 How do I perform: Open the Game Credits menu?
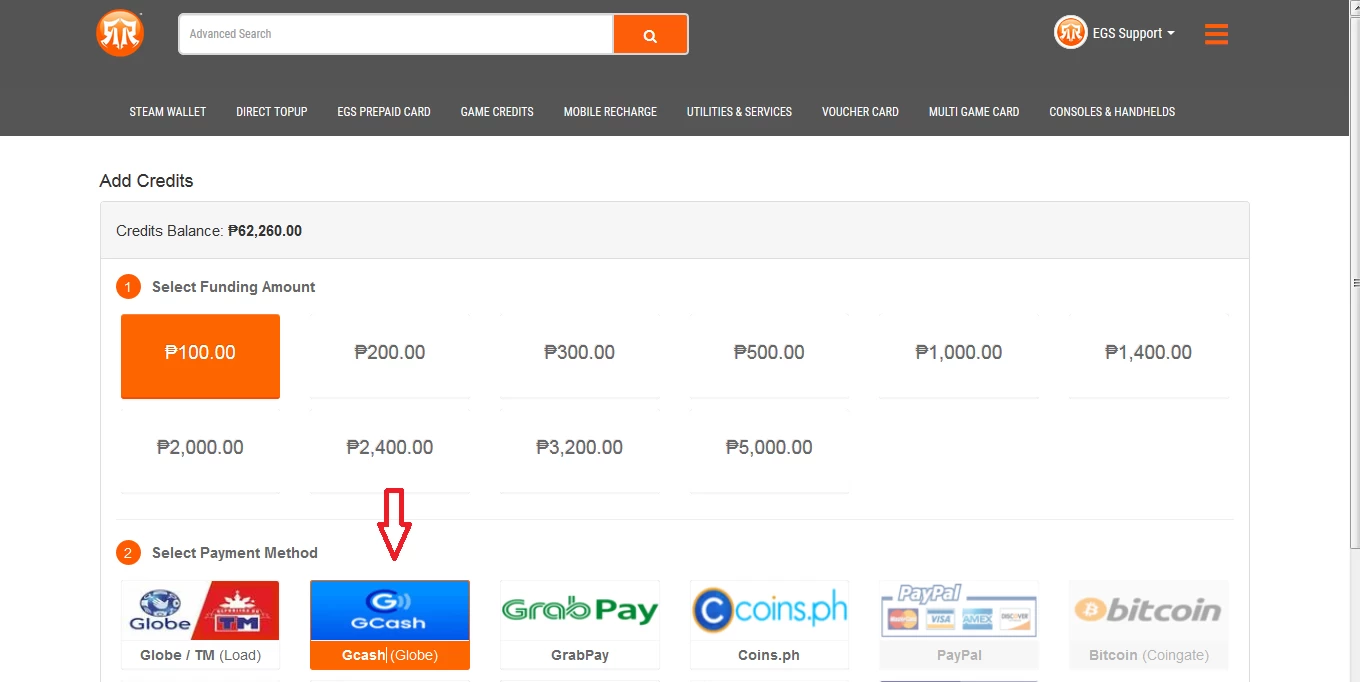point(497,112)
